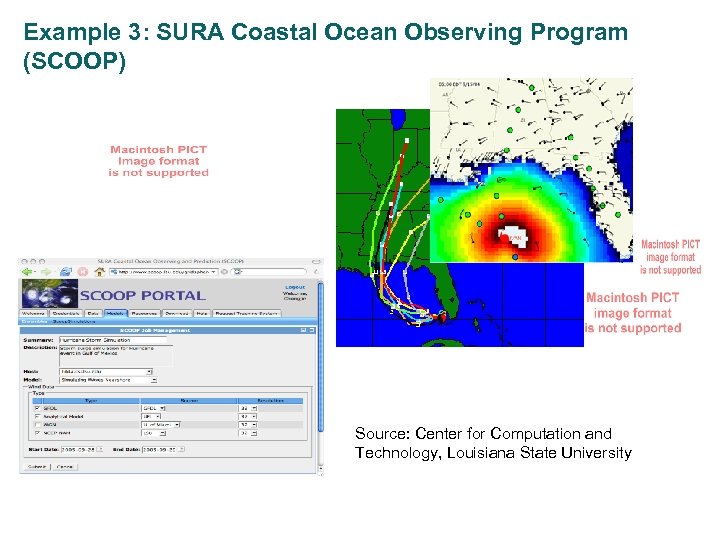Screen dimensions: 720x540
Task: Click the SCOOP Portal hurricane satellite logo
Action: point(50,293)
